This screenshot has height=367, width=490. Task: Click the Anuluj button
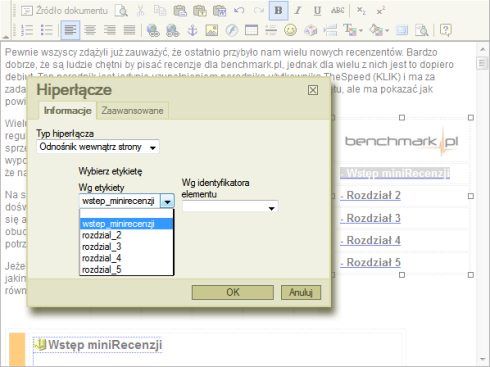tap(301, 292)
